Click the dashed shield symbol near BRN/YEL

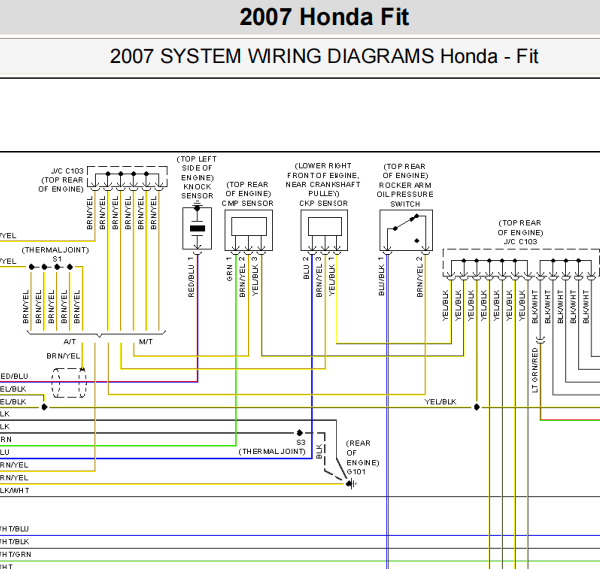pos(69,383)
